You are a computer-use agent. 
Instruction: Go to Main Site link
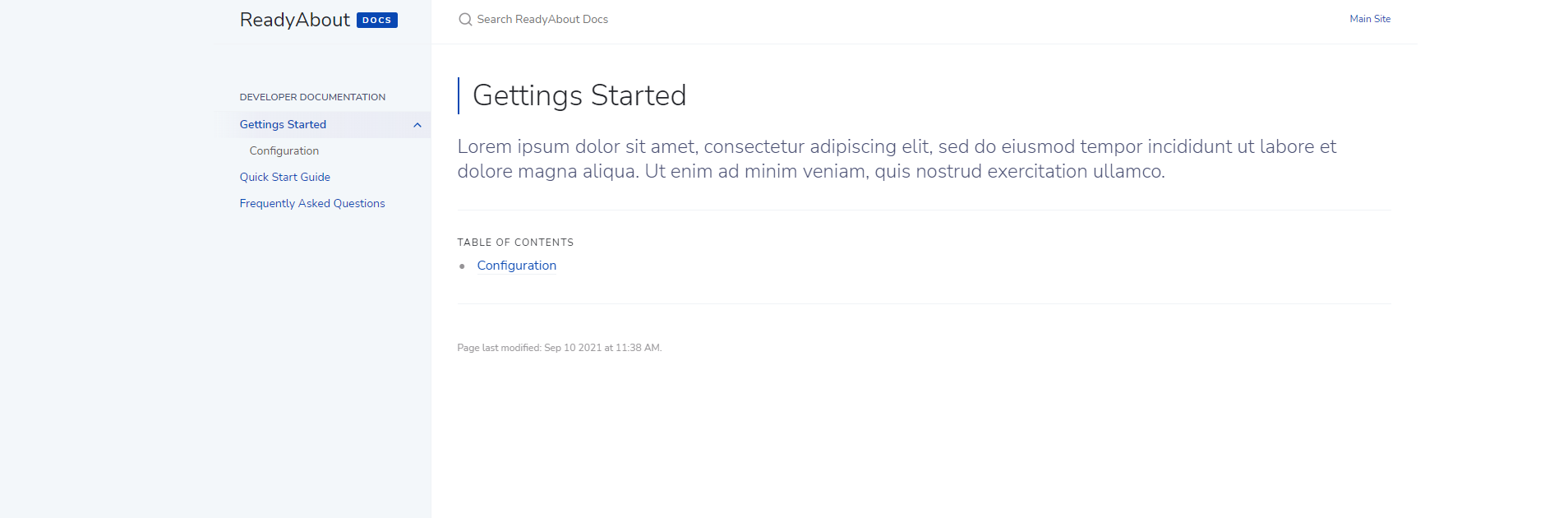(x=1370, y=19)
